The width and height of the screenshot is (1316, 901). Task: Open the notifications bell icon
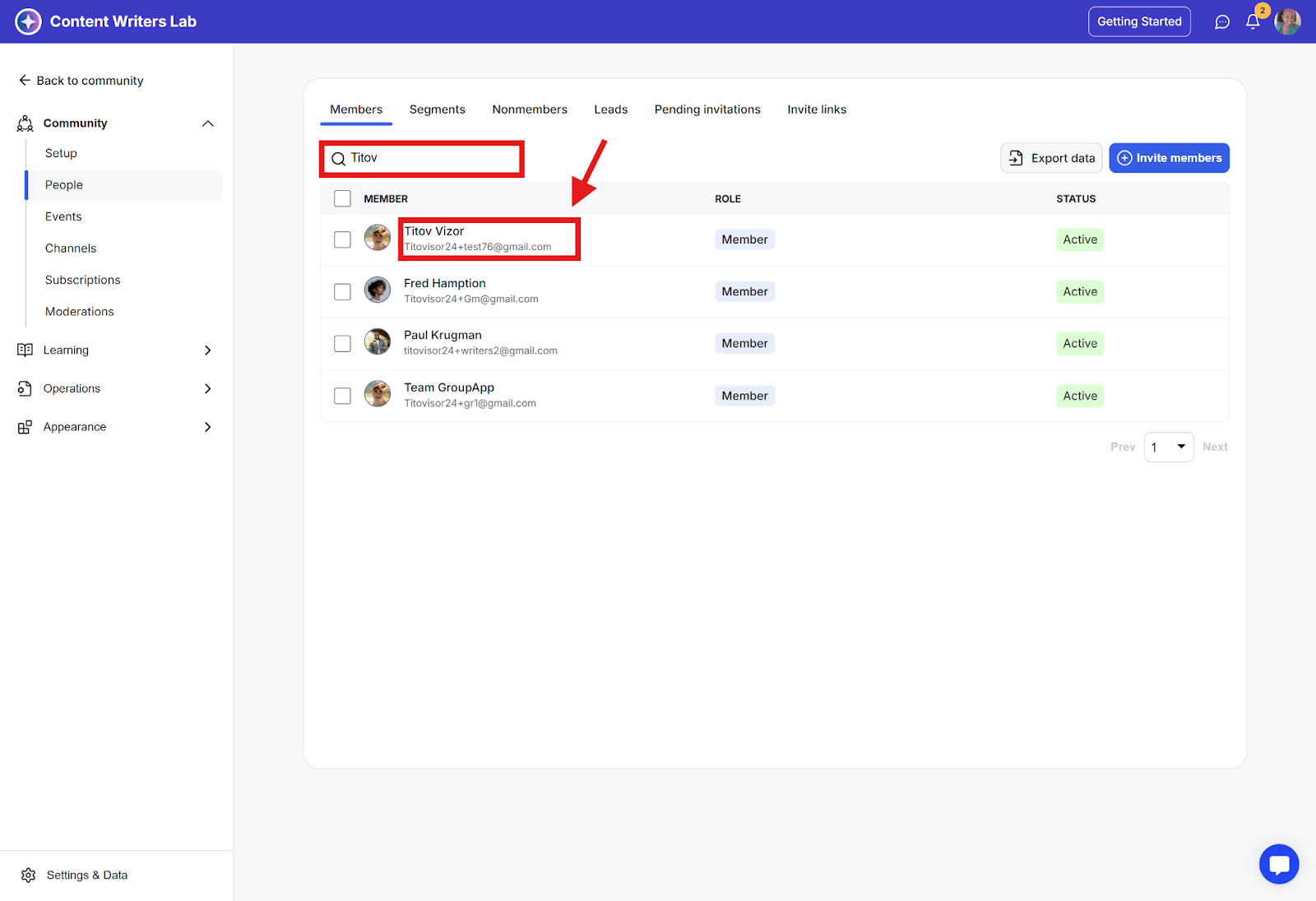[1252, 22]
